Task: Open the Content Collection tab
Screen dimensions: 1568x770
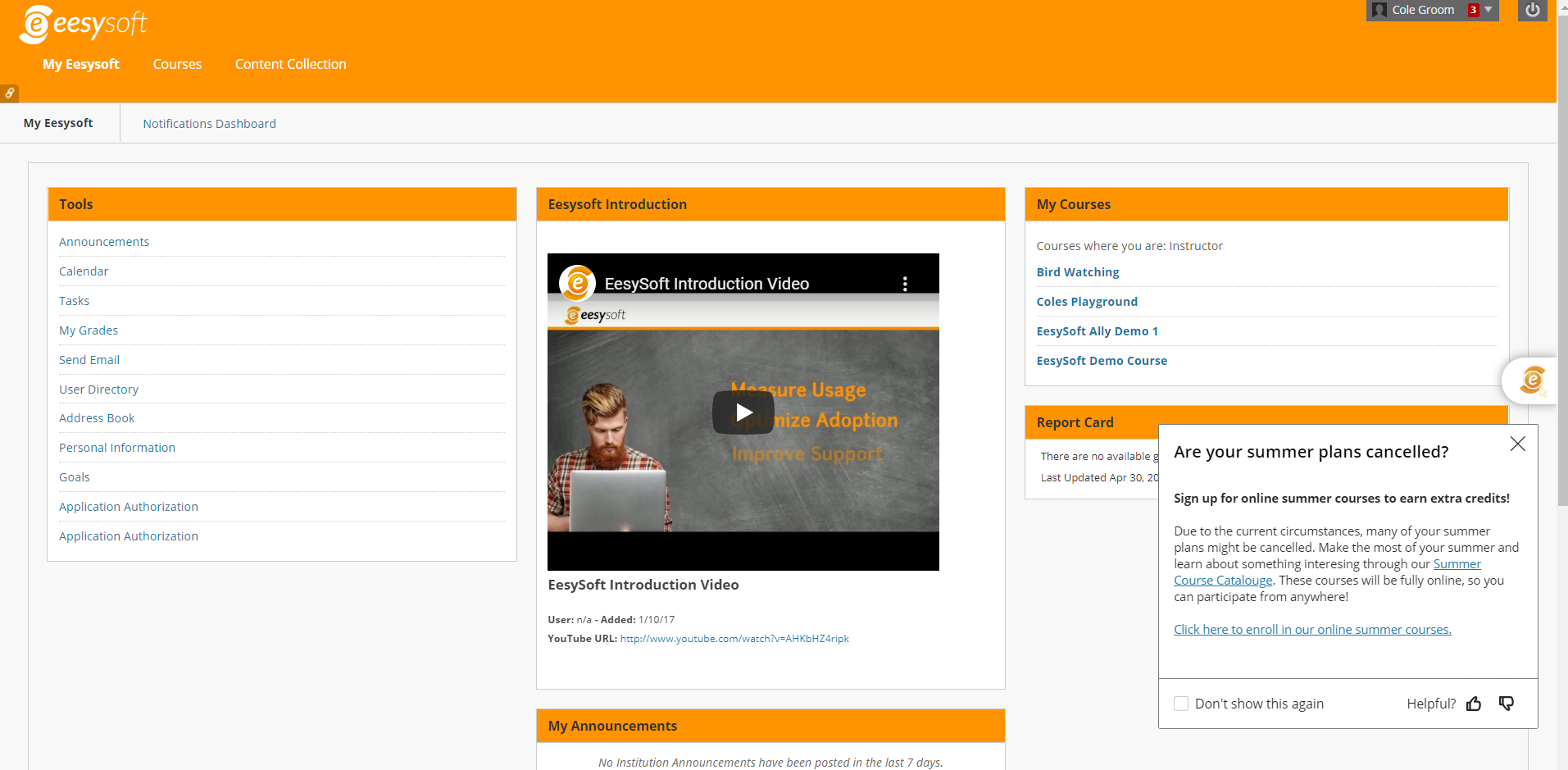Action: point(291,64)
